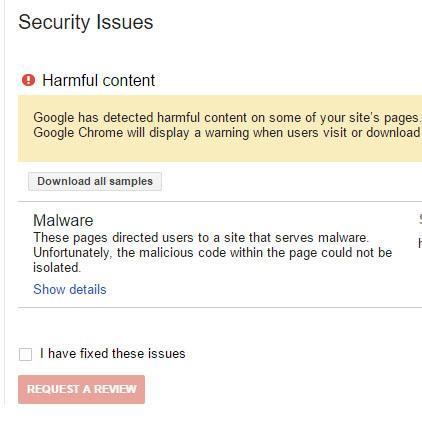This screenshot has width=422, height=422.
Task: Click the 'Google Chrome will display a warning' line
Action: tap(227, 133)
